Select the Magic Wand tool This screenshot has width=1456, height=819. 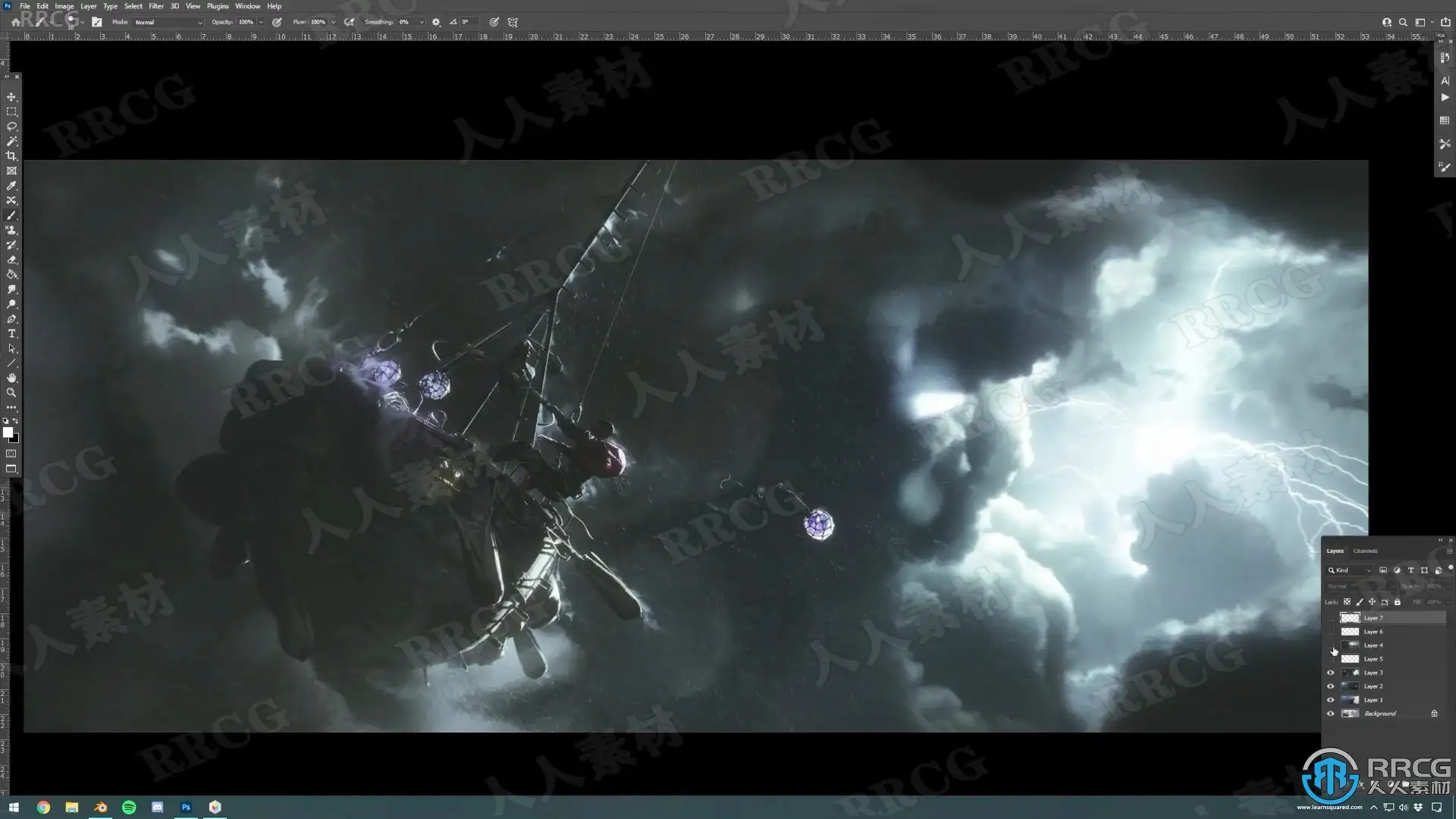(11, 141)
